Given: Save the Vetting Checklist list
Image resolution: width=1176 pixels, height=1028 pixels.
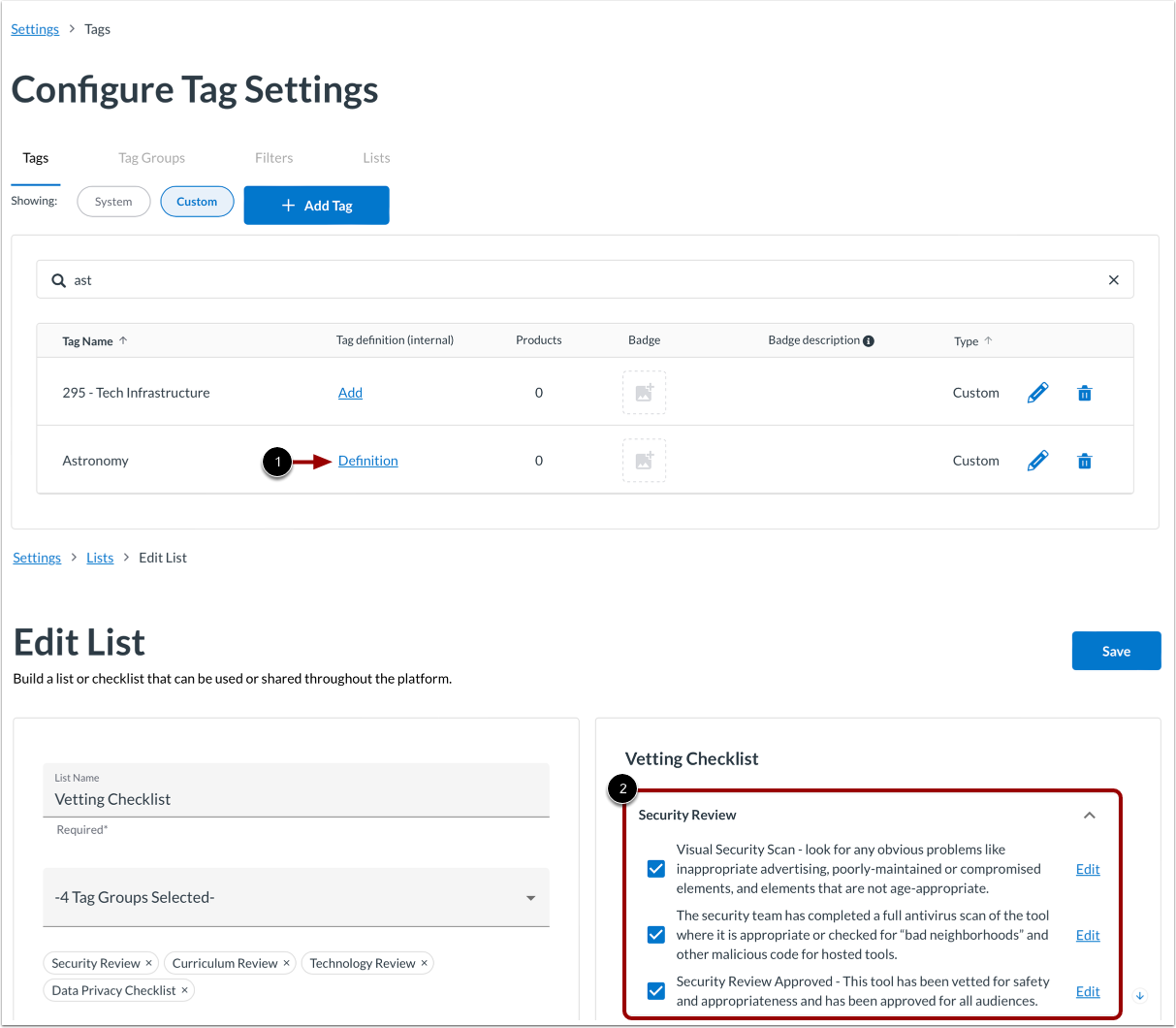Looking at the screenshot, I should pyautogui.click(x=1116, y=651).
